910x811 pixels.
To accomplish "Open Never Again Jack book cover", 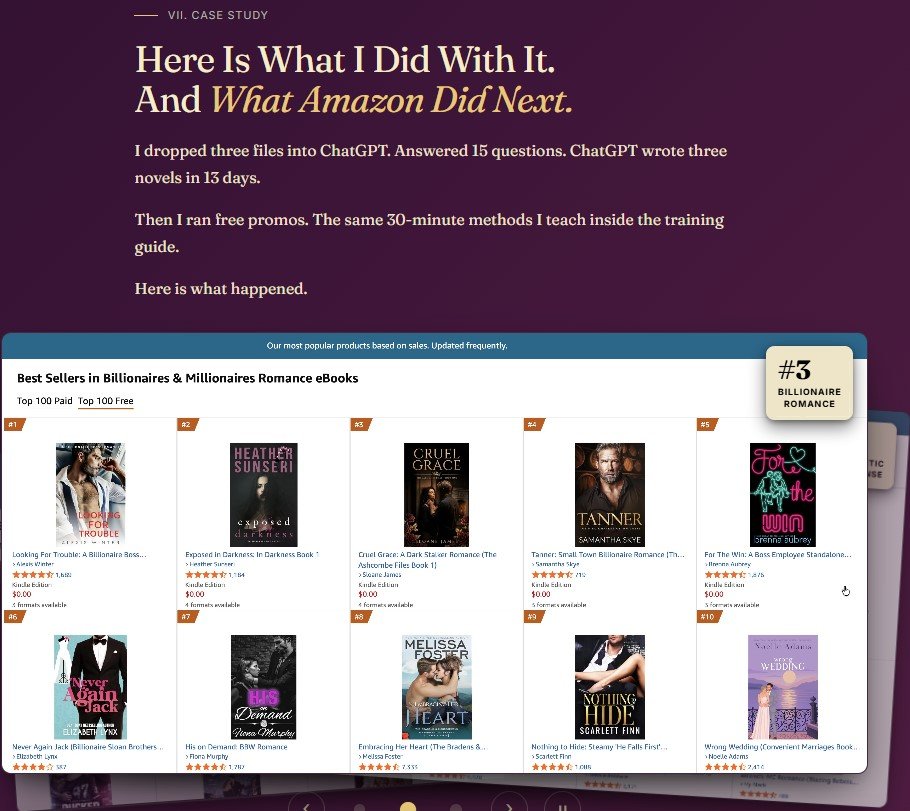I will [91, 687].
